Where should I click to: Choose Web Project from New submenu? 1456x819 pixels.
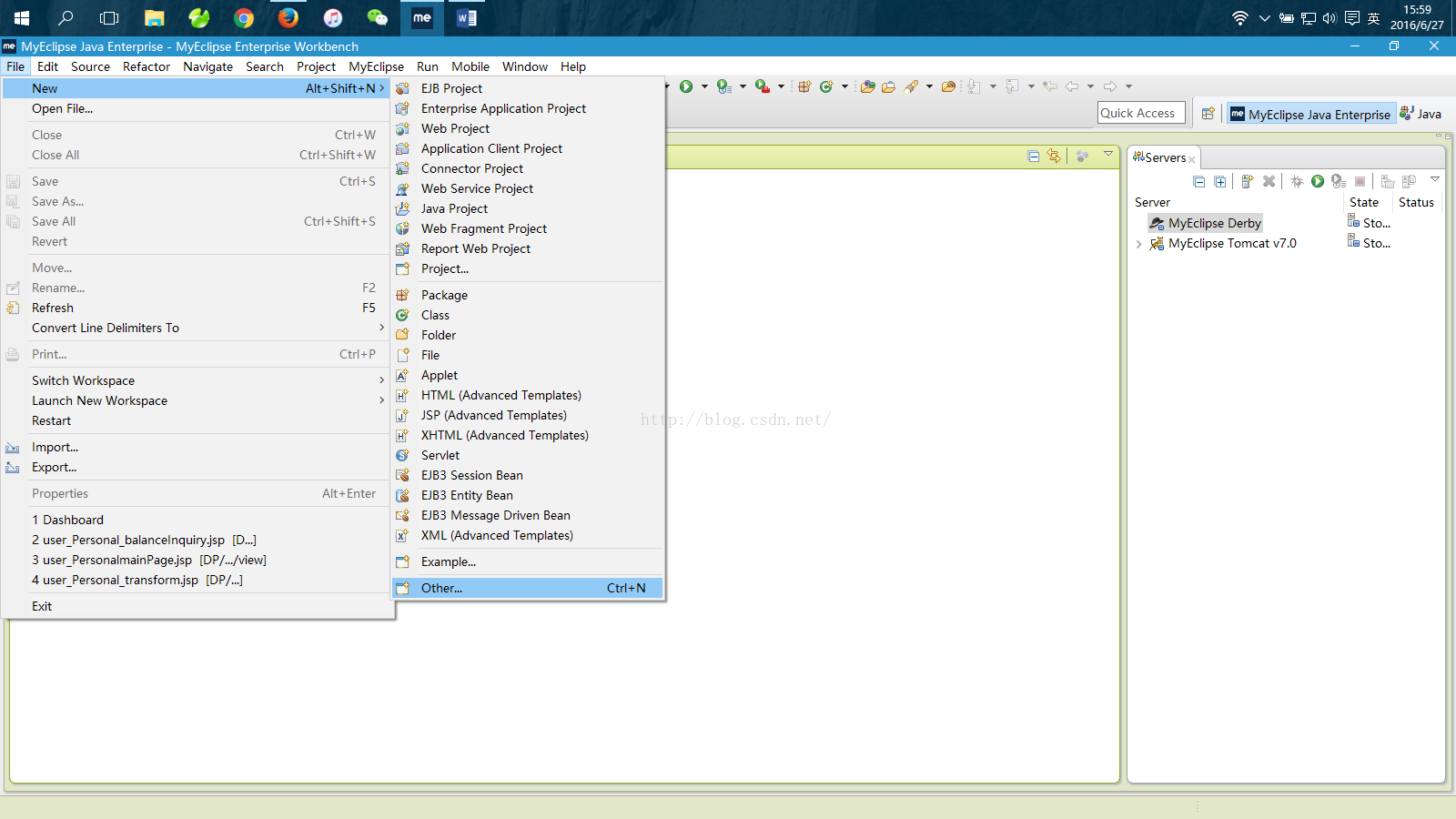(528, 128)
